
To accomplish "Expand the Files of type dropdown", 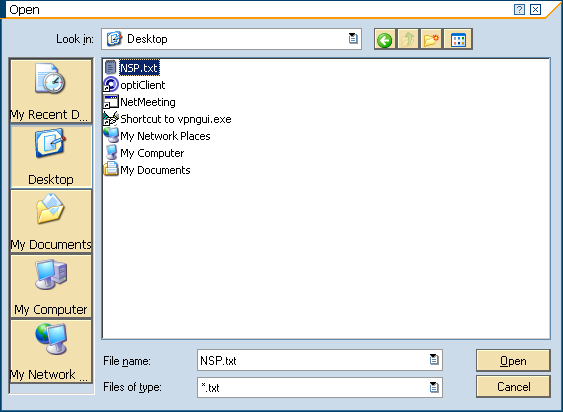I will 434,387.
